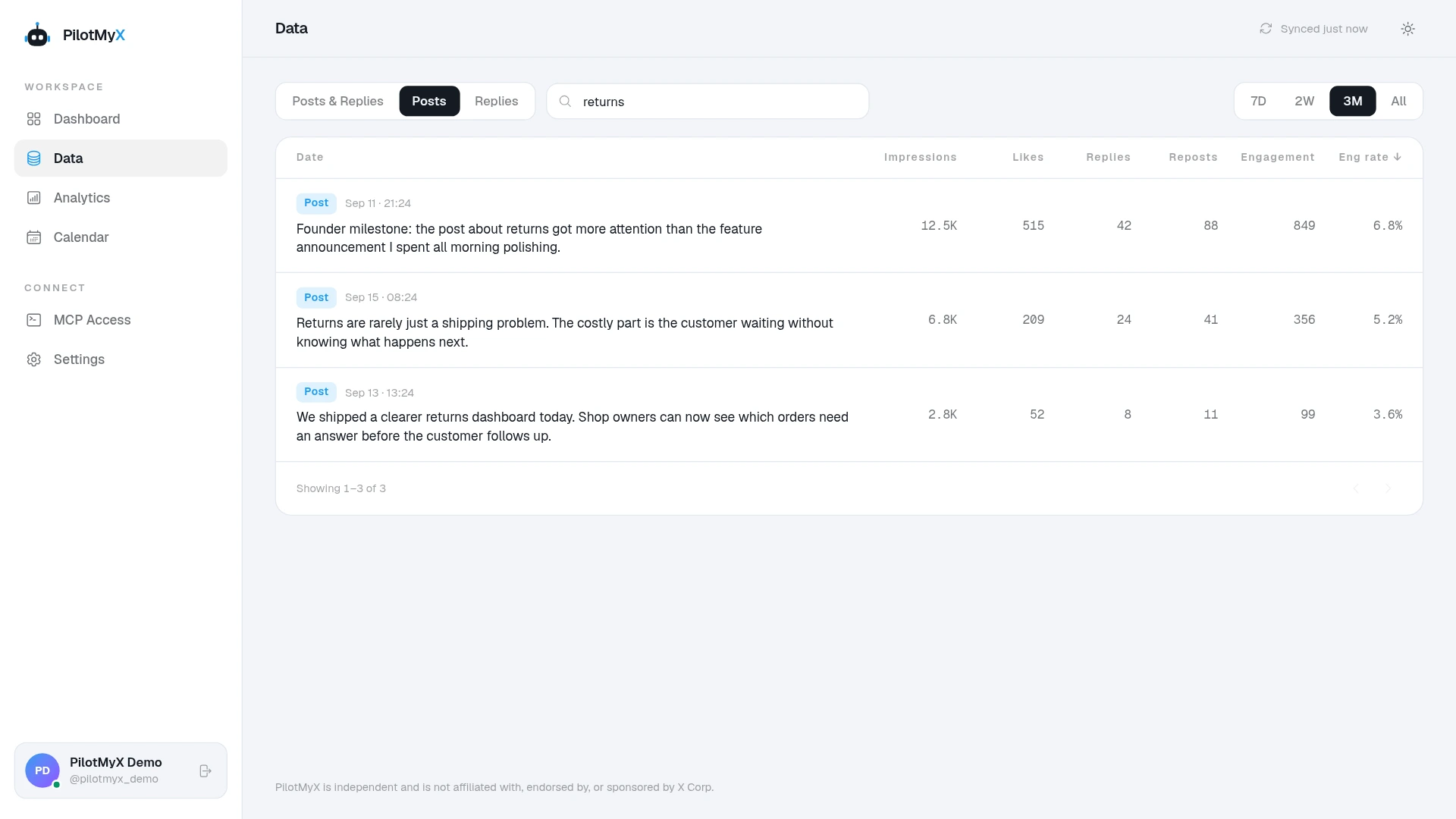Open the Dashboard menu item
The image size is (1456, 819).
[x=121, y=119]
